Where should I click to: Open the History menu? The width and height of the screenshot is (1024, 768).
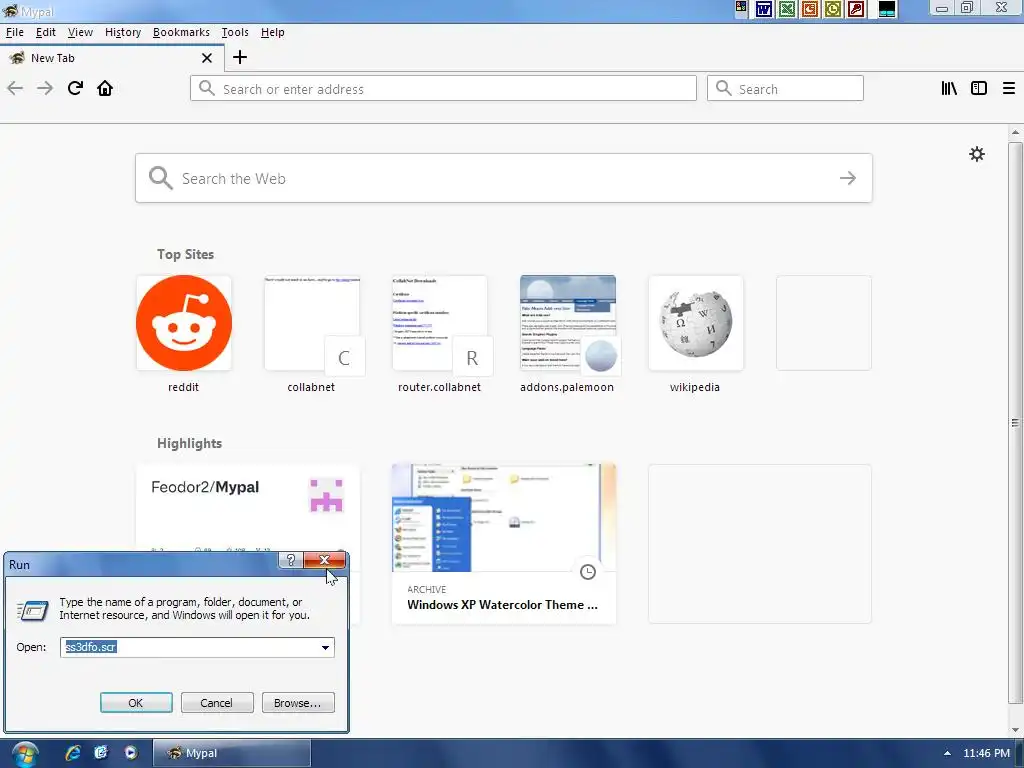(123, 32)
